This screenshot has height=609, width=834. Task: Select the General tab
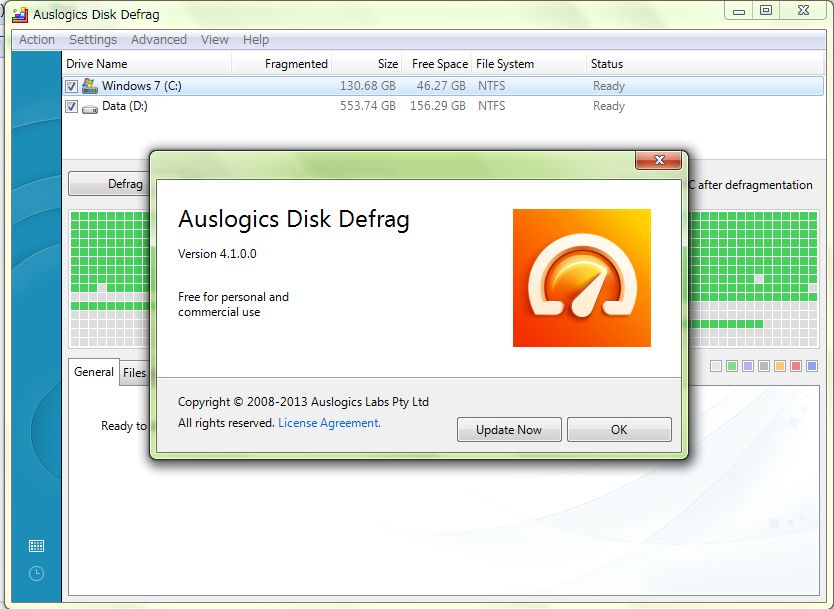tap(94, 372)
